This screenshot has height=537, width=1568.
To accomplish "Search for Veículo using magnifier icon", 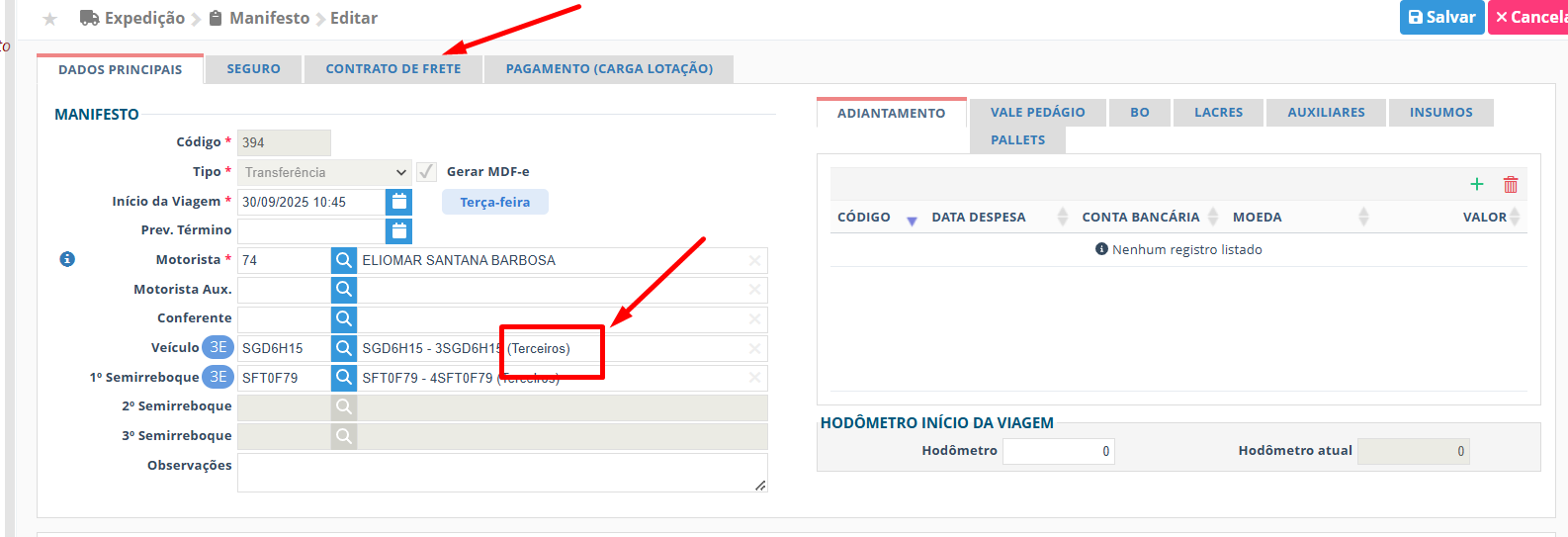I will [x=343, y=348].
